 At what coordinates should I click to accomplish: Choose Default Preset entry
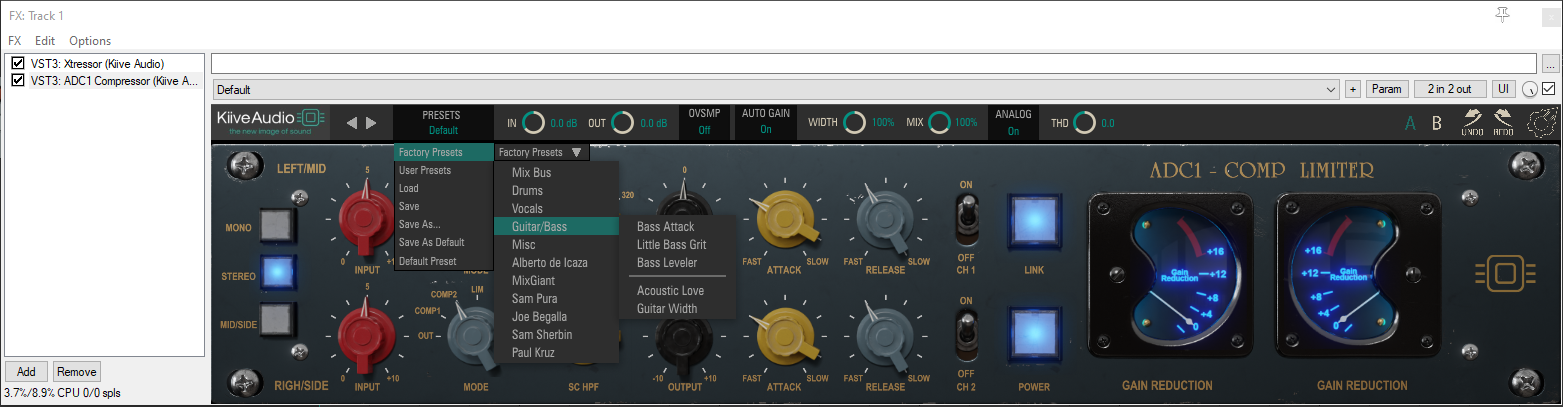coord(444,261)
